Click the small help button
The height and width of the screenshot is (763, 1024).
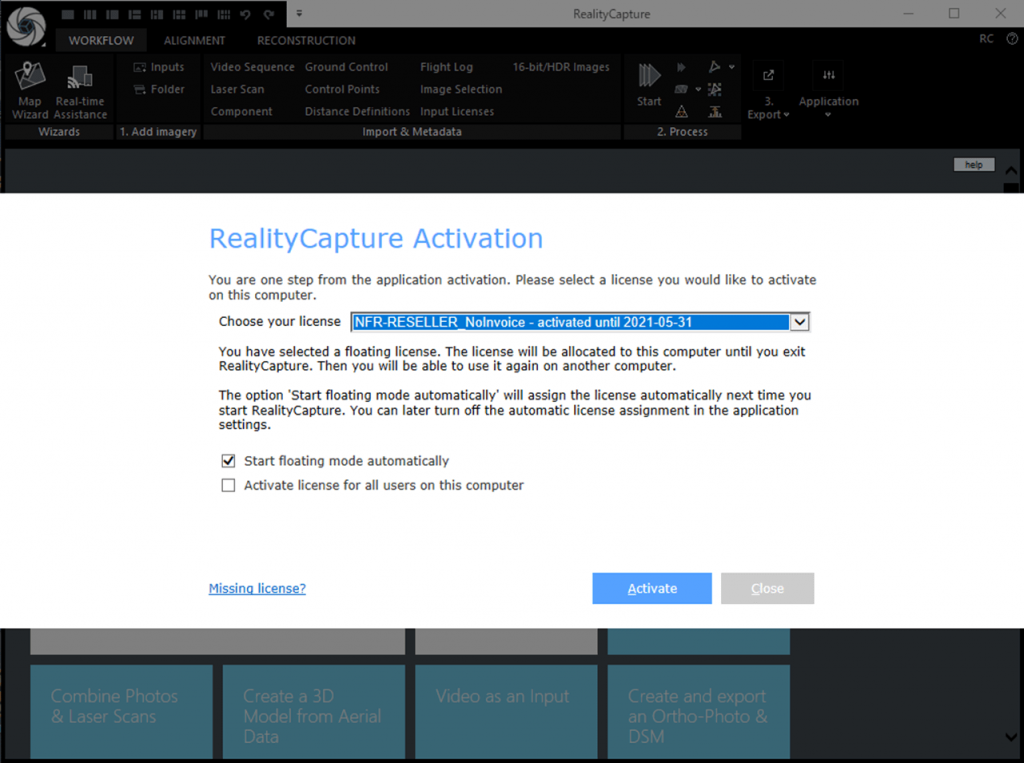tap(973, 165)
